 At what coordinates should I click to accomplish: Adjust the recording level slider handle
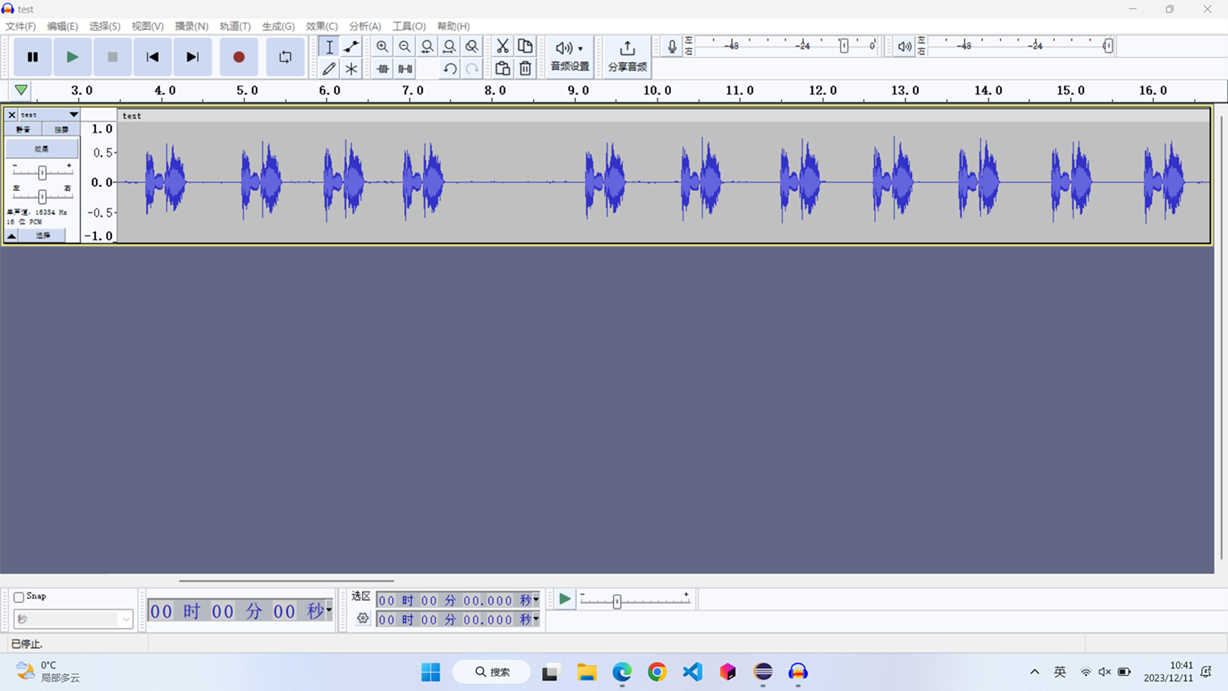coord(844,46)
